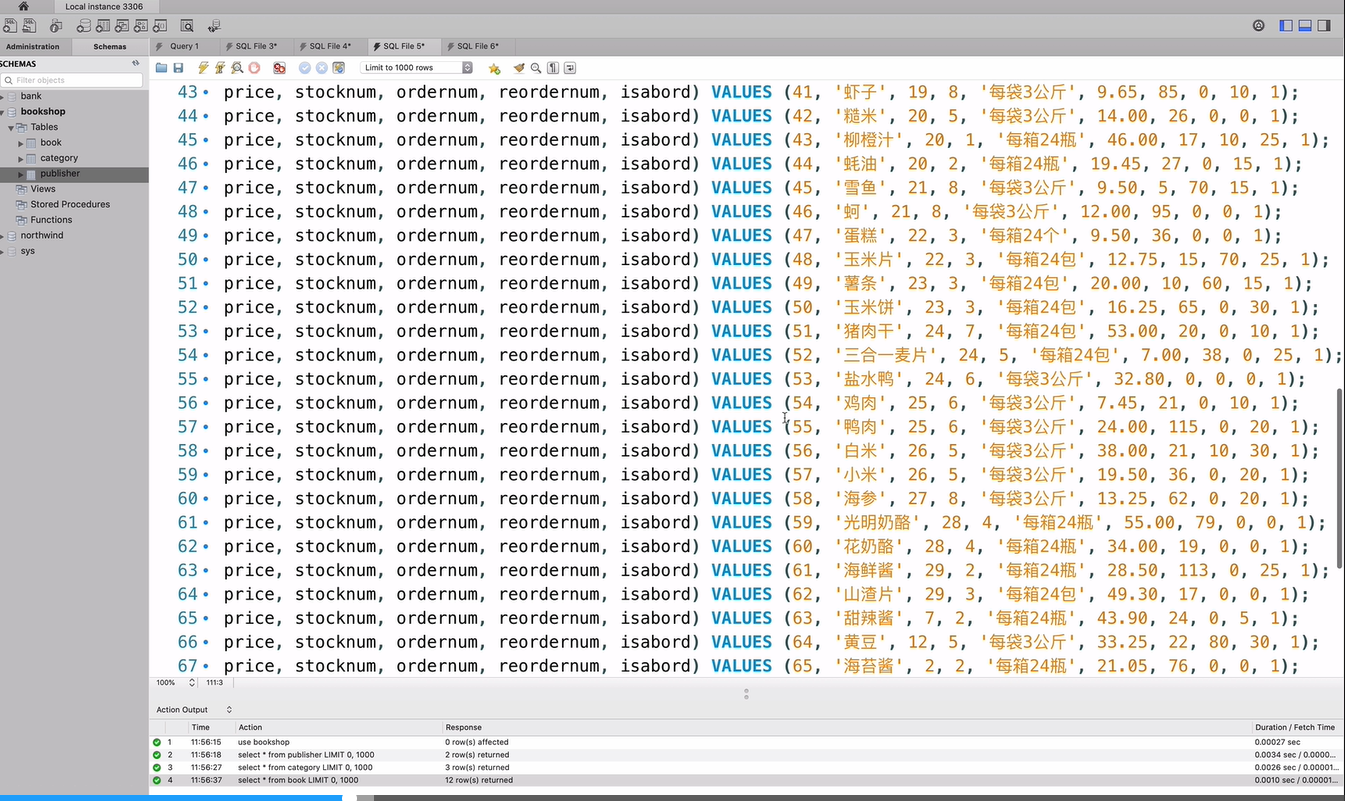Create a new table icon
Screen dimensions: 1345x801
(x=103, y=25)
